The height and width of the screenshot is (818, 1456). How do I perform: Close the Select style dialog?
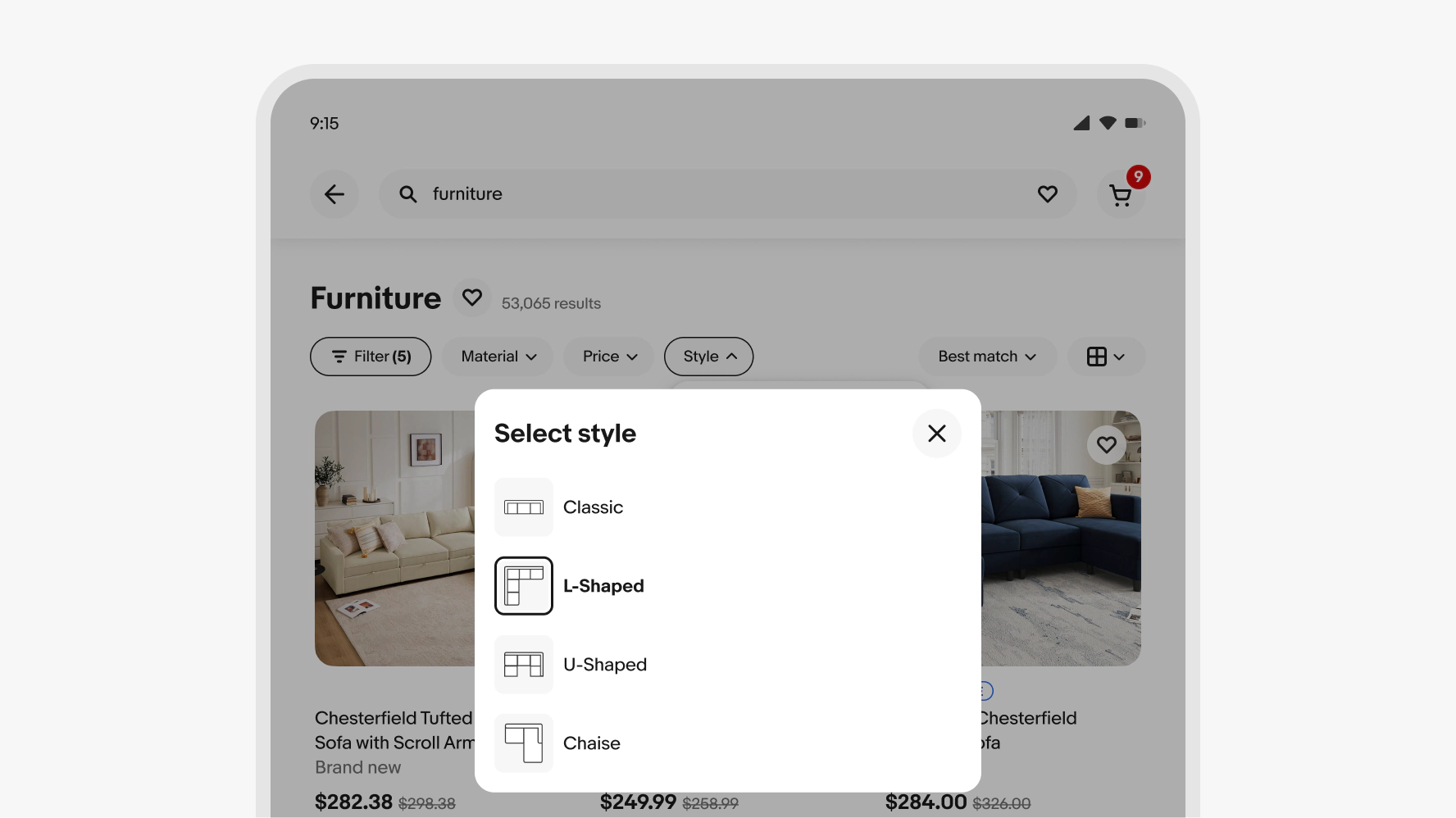click(x=937, y=434)
